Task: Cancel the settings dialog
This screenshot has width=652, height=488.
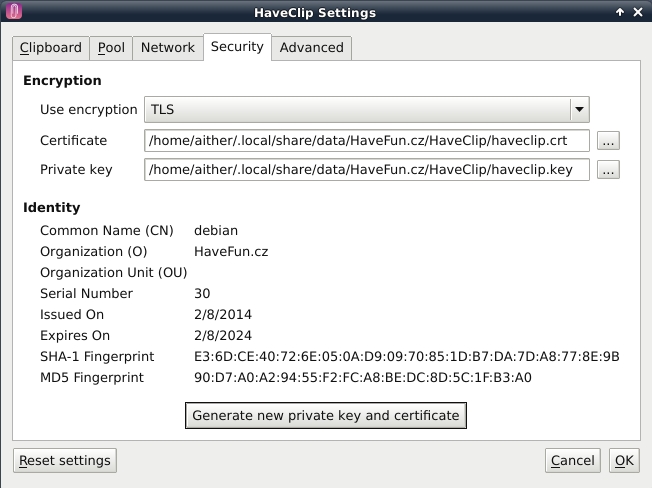Action: pyautogui.click(x=573, y=461)
